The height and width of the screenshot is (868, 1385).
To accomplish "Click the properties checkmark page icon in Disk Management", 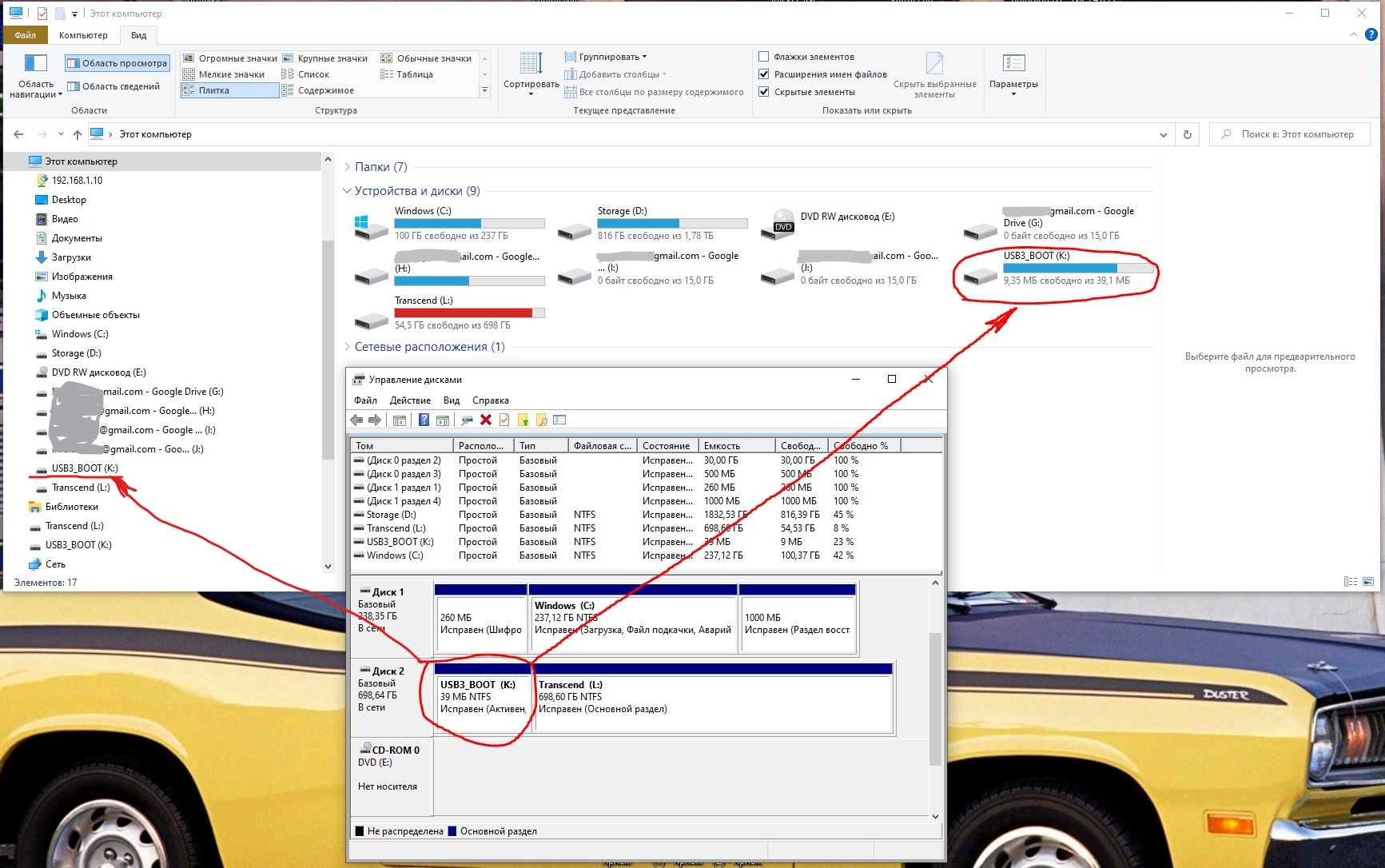I will 504,420.
